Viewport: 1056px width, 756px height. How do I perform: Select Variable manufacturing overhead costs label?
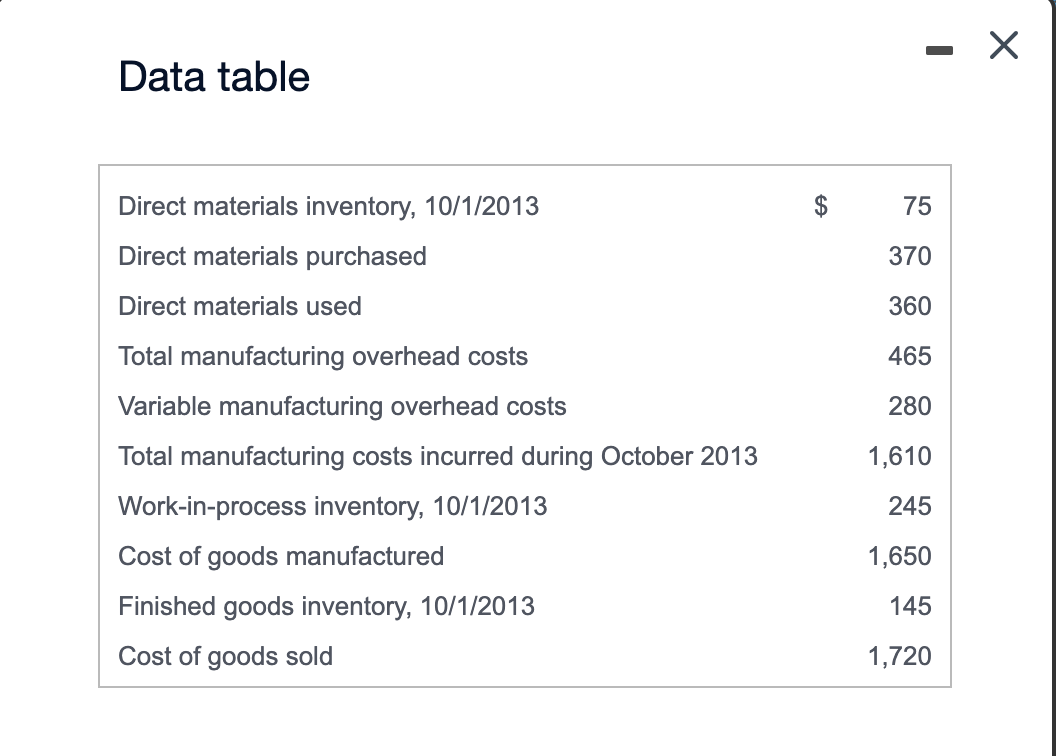click(342, 406)
